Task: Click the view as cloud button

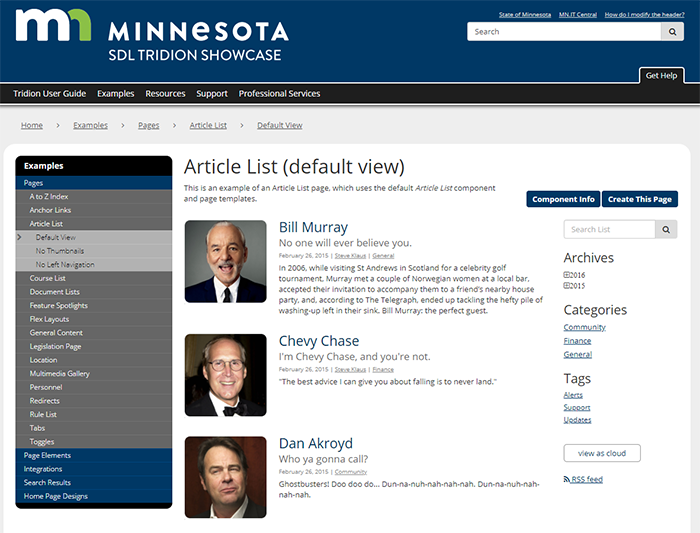Action: 602,453
